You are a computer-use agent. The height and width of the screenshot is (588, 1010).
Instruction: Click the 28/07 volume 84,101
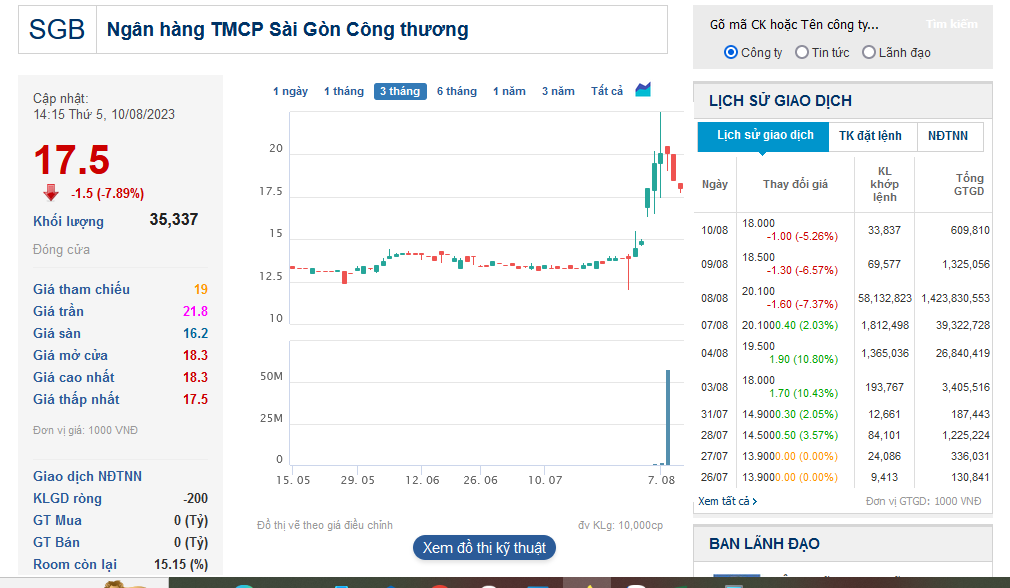coord(884,435)
